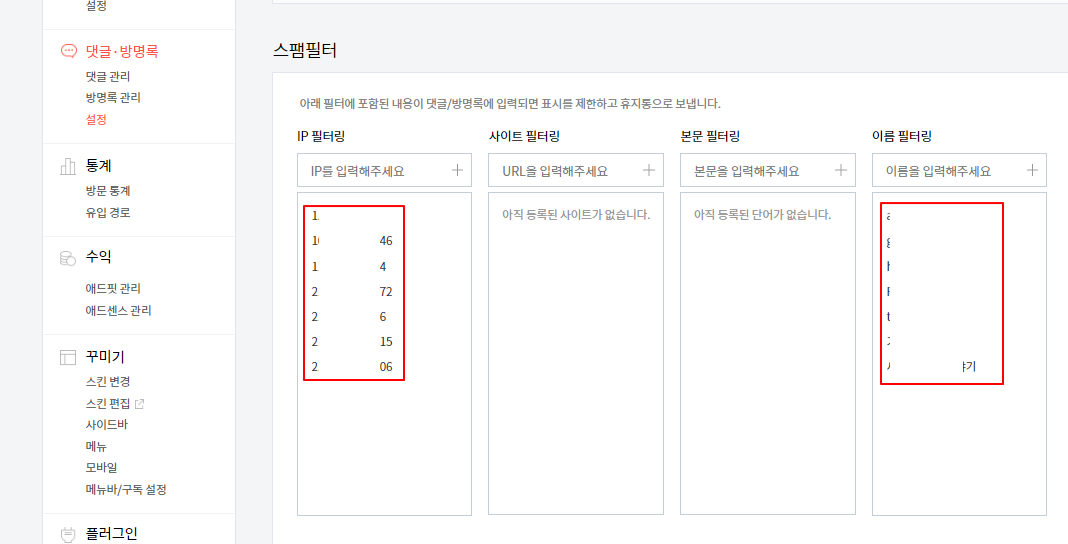1068x544 pixels.
Task: Click the 본문 필터링 column label
Action: [x=710, y=136]
